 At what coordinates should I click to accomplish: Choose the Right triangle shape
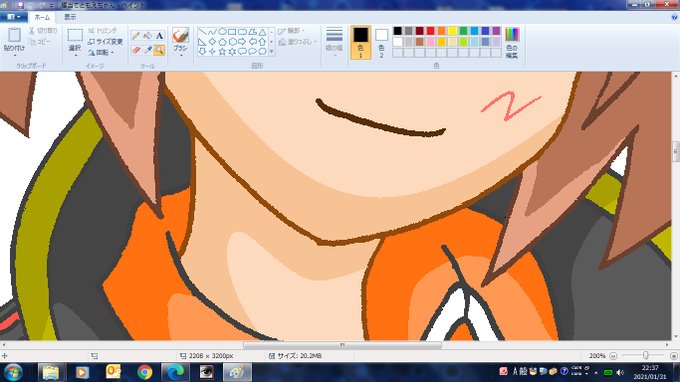click(x=202, y=42)
